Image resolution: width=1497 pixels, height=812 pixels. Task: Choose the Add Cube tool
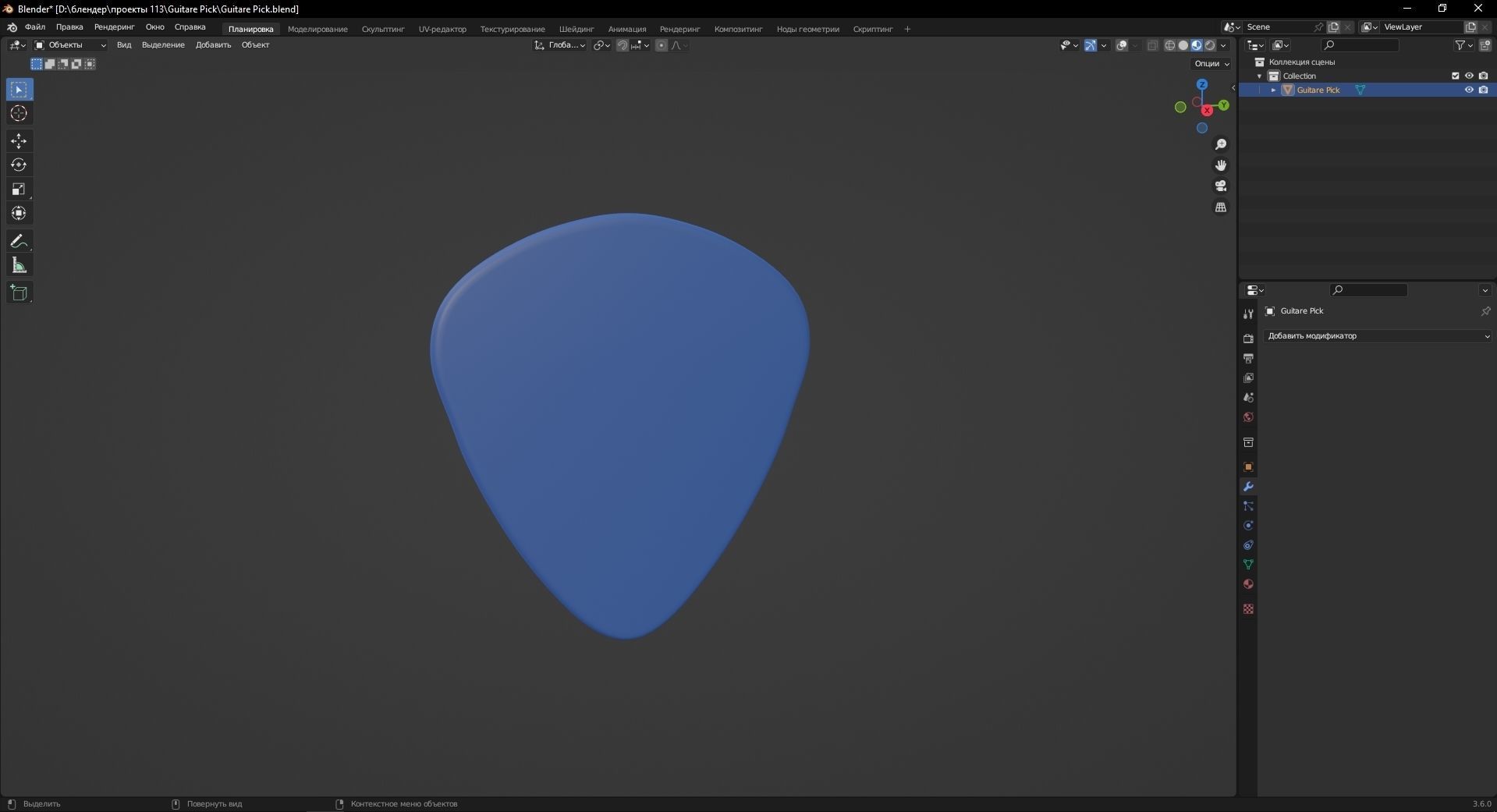[20, 293]
